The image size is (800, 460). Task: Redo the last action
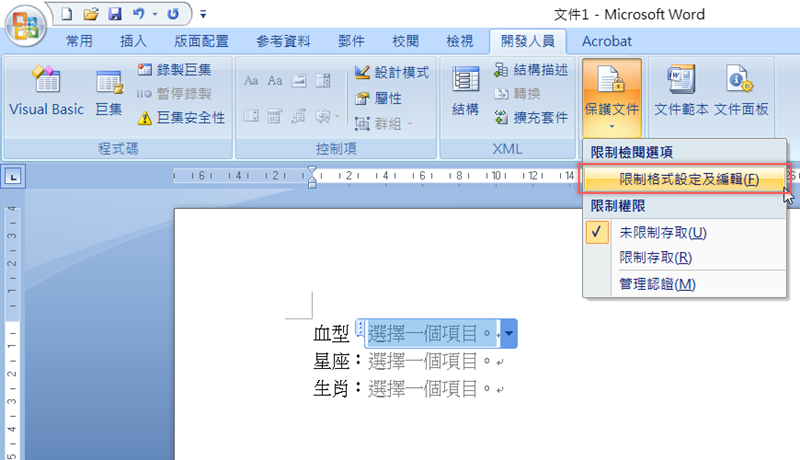click(173, 14)
